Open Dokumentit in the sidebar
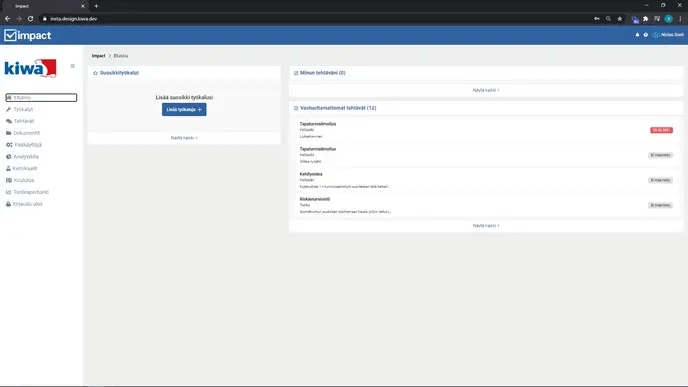Image resolution: width=688 pixels, height=387 pixels. pos(26,133)
